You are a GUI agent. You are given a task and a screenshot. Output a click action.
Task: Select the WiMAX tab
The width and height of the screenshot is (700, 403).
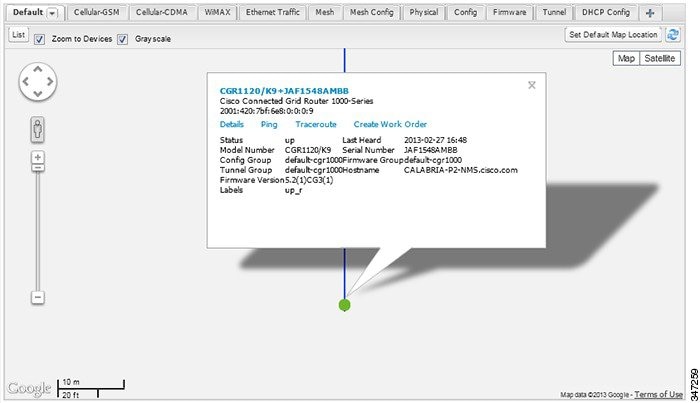click(217, 12)
